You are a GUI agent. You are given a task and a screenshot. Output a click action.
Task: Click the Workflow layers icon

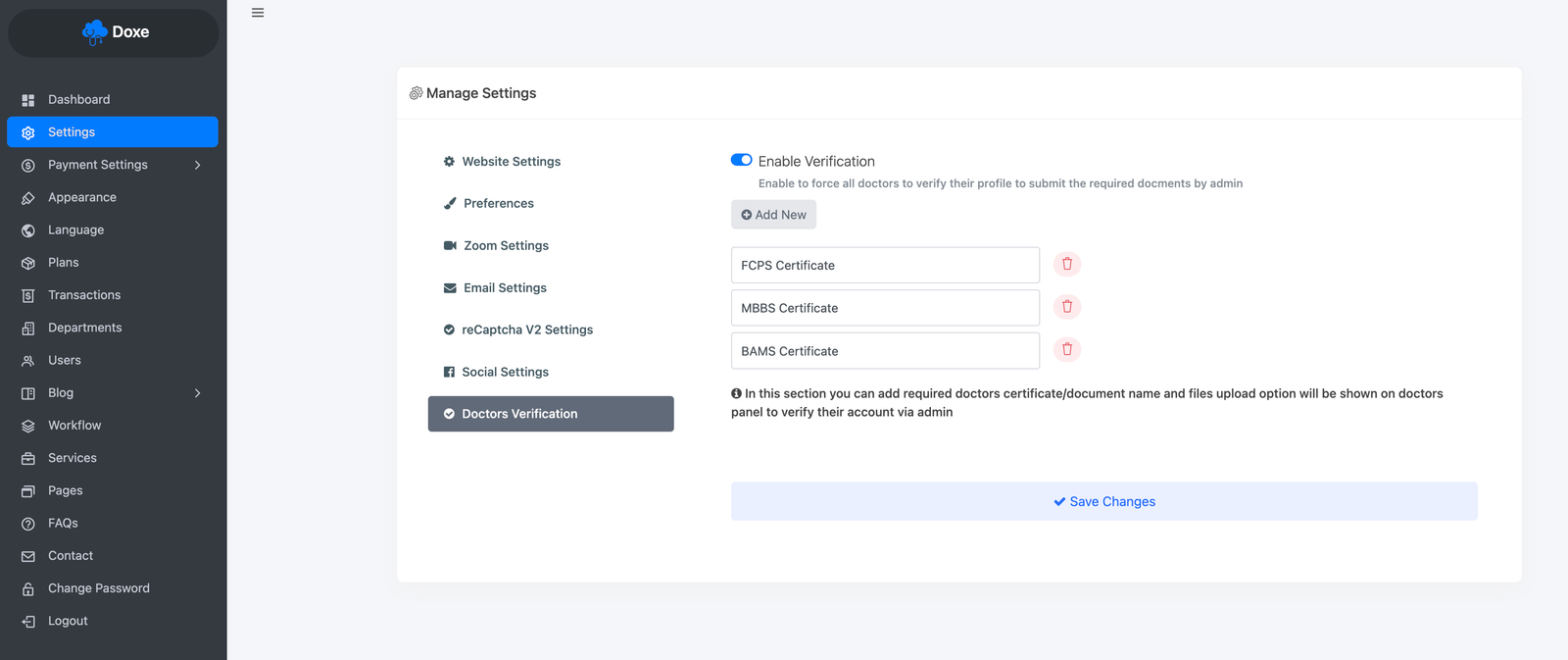click(28, 426)
